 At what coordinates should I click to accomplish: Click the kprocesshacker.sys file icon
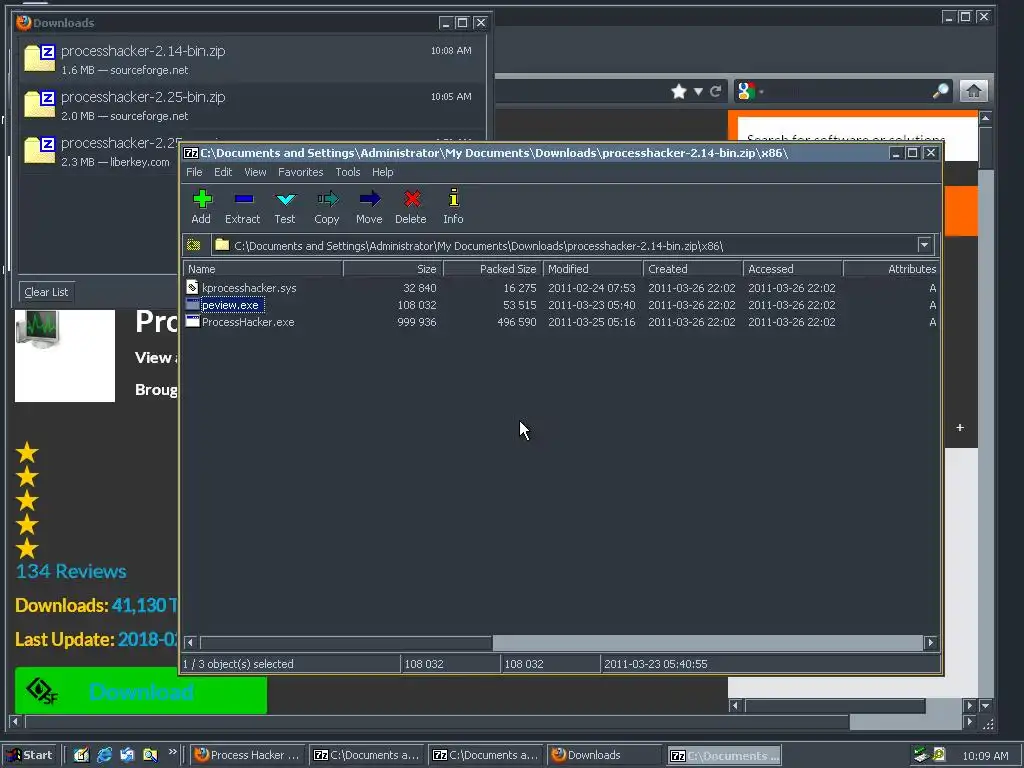192,287
